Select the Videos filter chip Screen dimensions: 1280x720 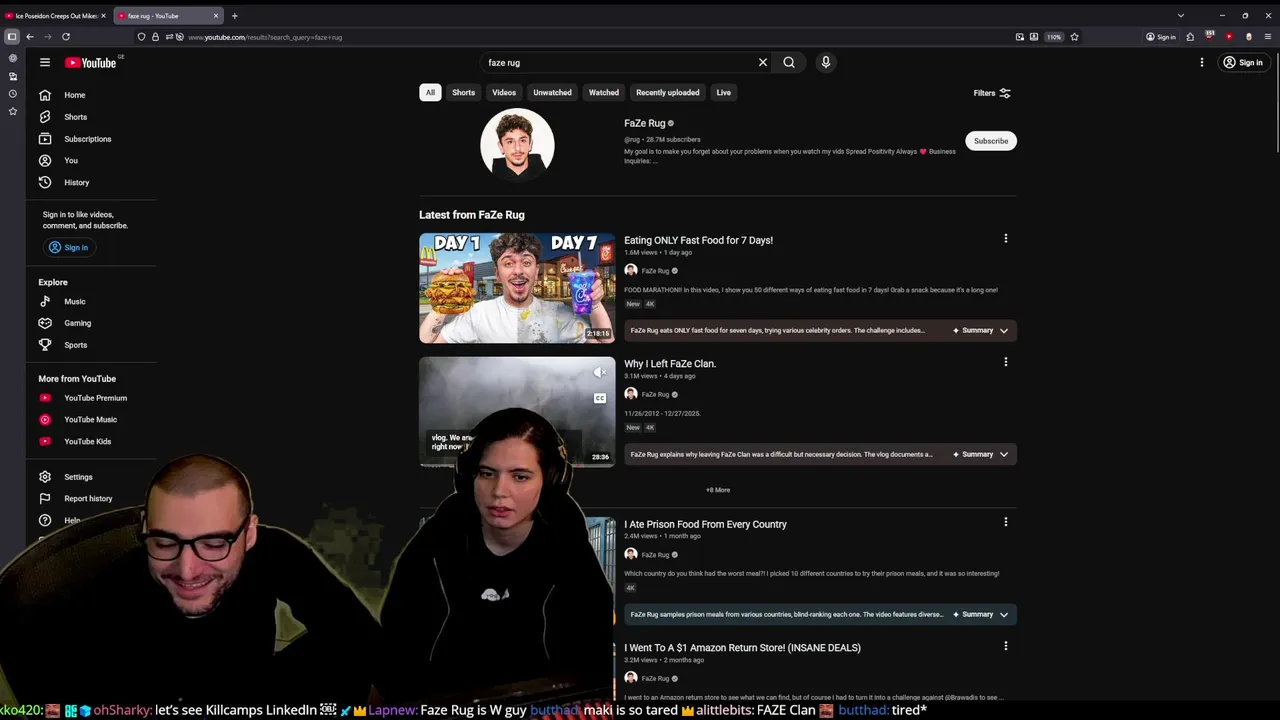(504, 92)
